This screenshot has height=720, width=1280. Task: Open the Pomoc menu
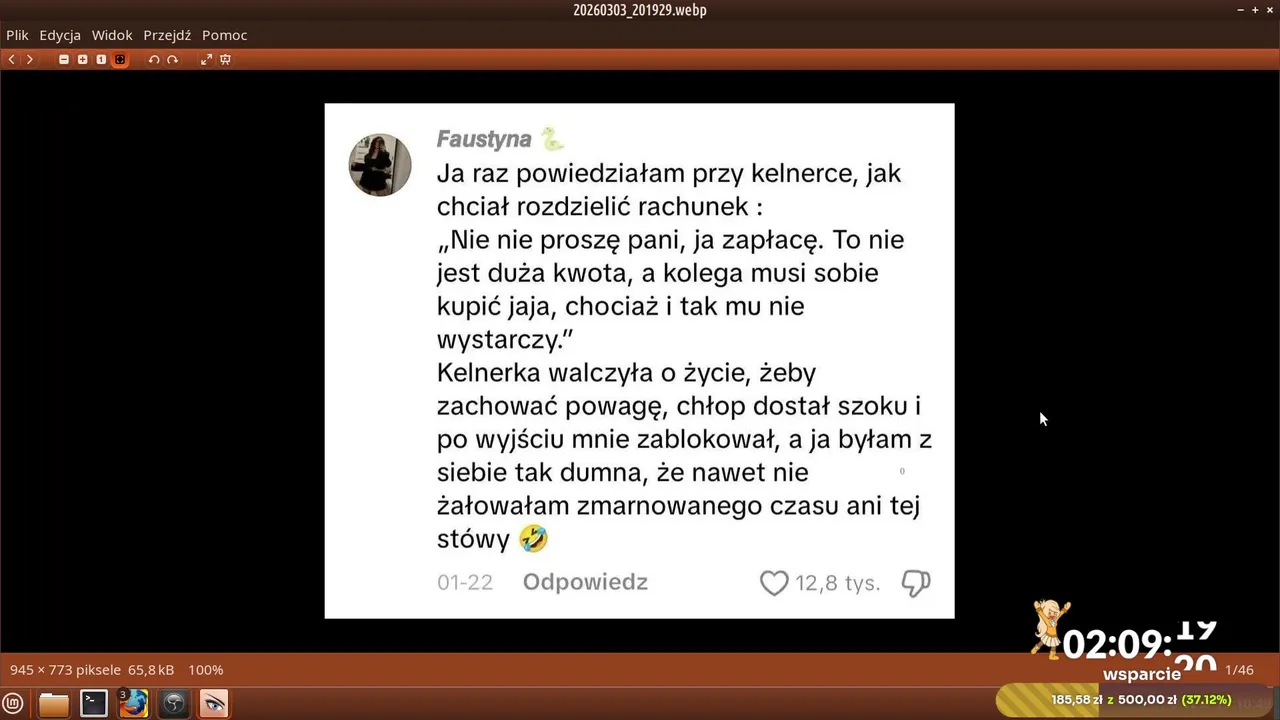[224, 35]
